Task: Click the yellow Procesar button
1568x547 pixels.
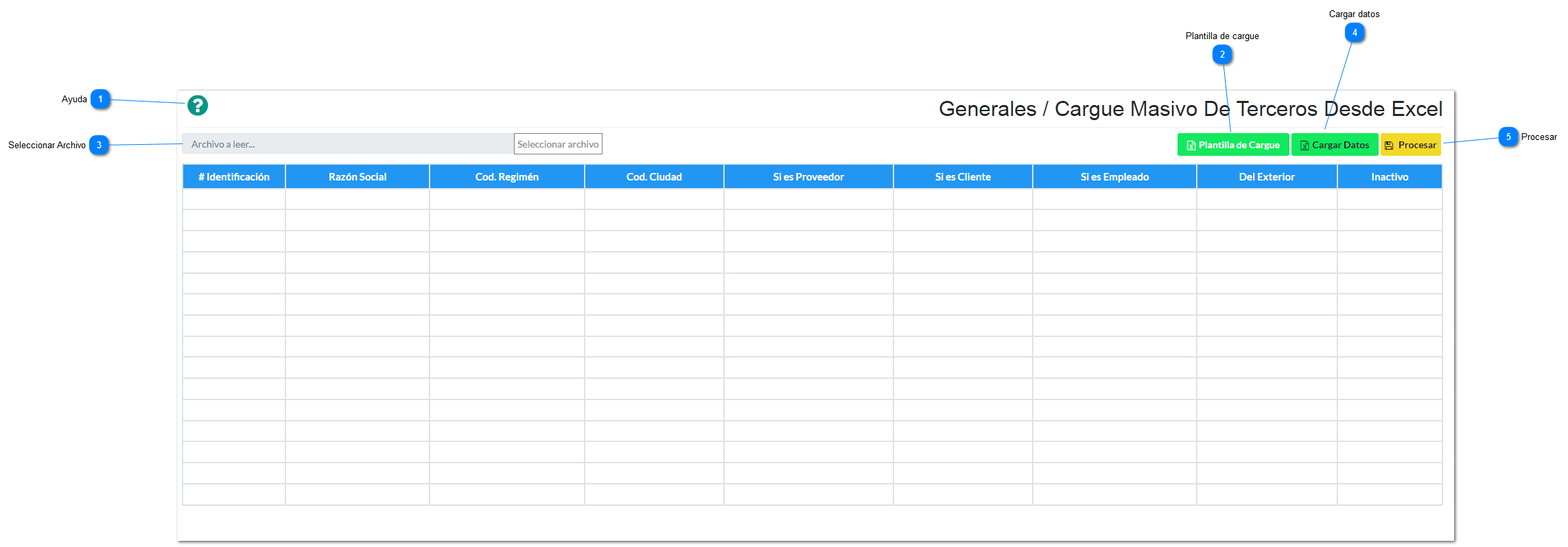Action: [x=1411, y=145]
